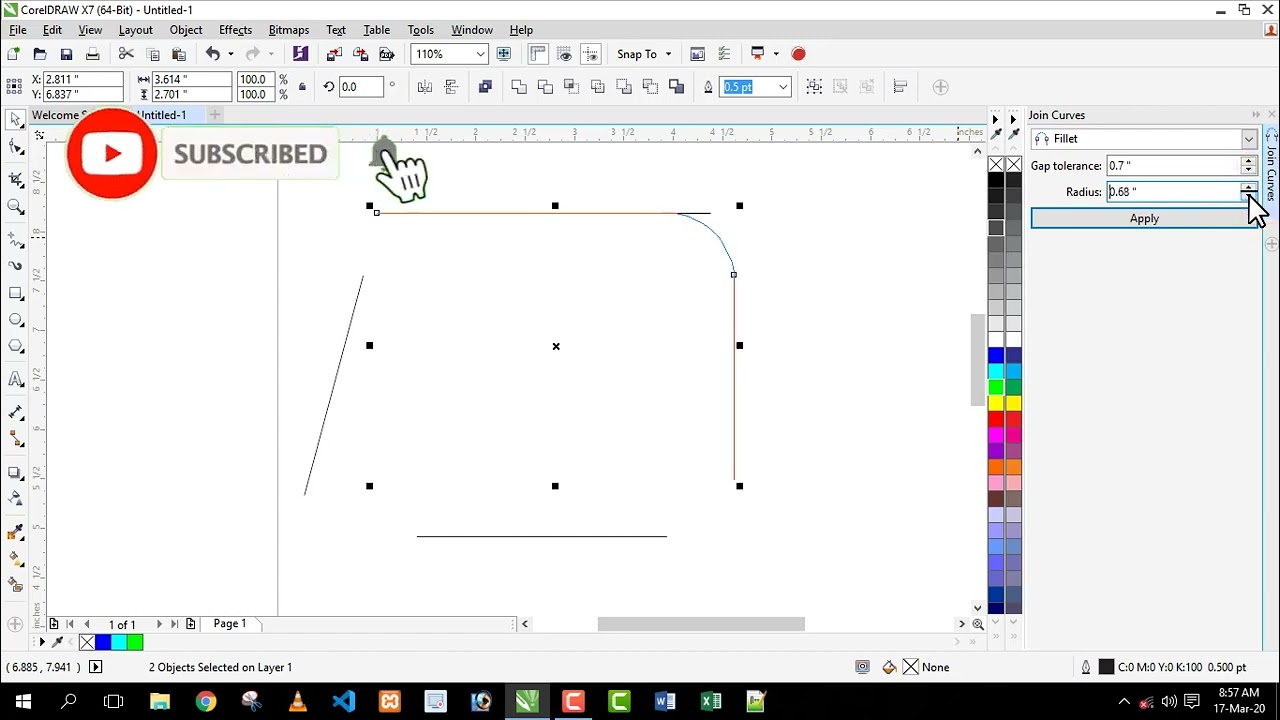Click the Apply button
1280x720 pixels.
point(1144,219)
